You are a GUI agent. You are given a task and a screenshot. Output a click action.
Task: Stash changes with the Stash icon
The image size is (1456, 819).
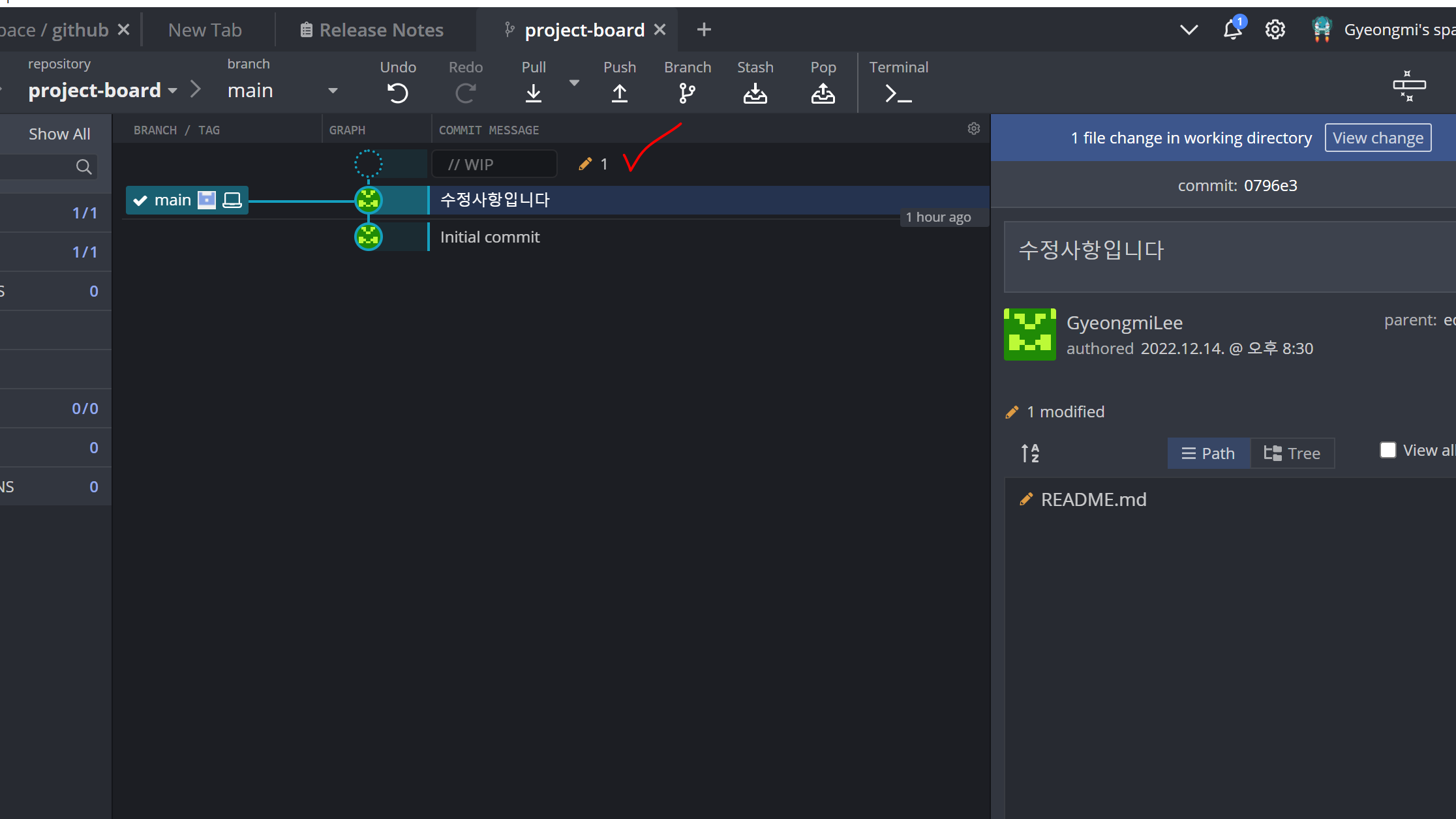pyautogui.click(x=755, y=93)
